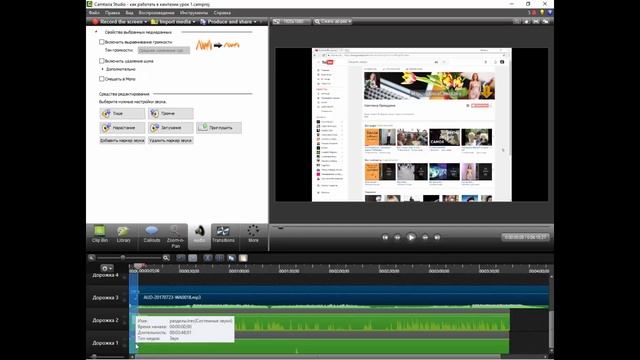Viewport: 640px width, 360px height.
Task: Open the Вид menu
Action: pyautogui.click(x=129, y=13)
